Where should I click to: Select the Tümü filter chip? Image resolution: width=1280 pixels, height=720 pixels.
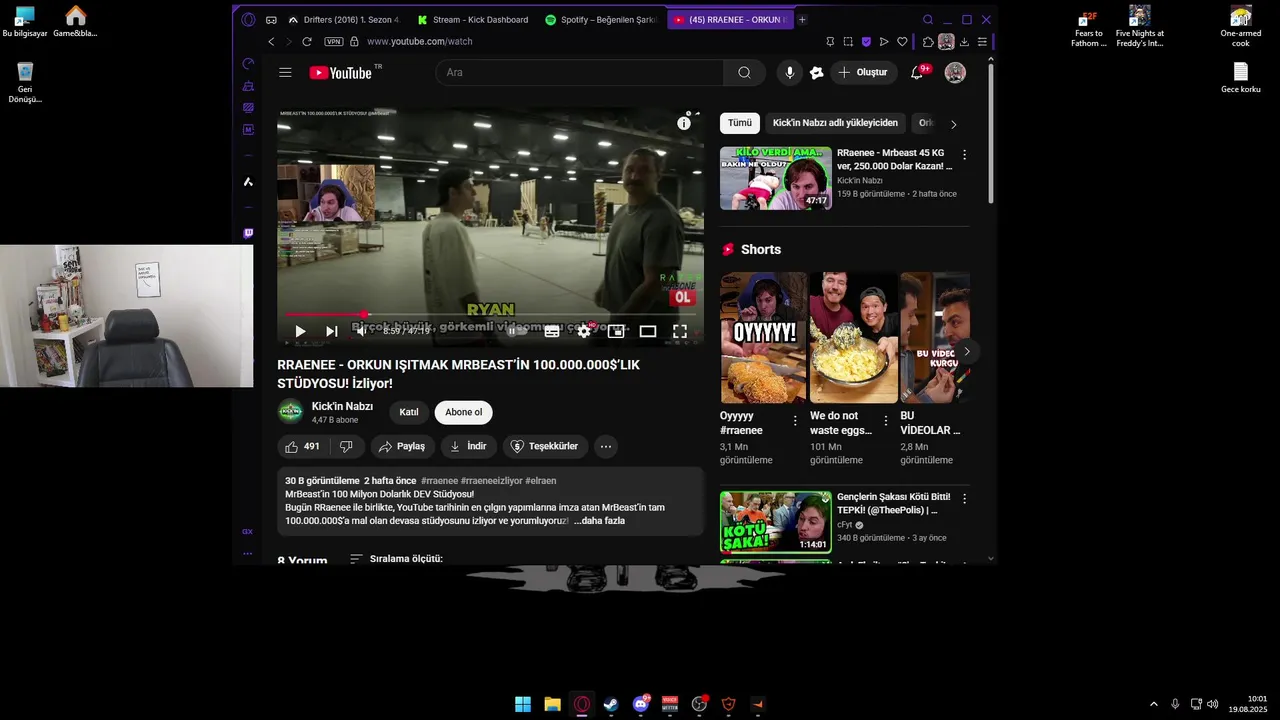pos(740,123)
